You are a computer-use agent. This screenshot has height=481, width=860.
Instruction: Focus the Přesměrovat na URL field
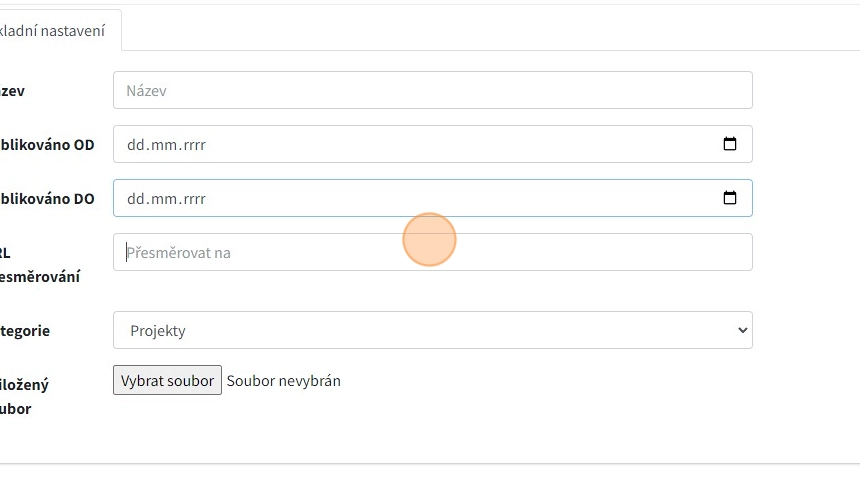pyautogui.click(x=432, y=253)
